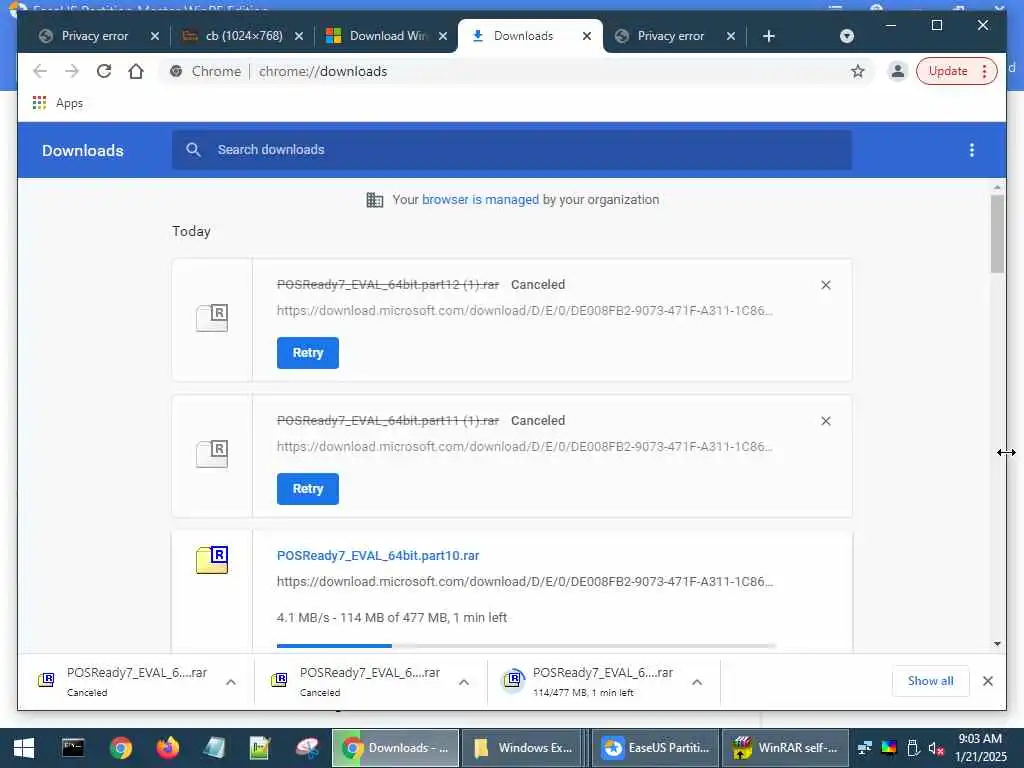
Task: Open the paint palette taskbar icon
Action: click(307, 748)
